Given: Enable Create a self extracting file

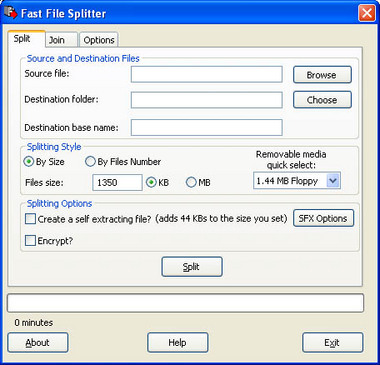Looking at the screenshot, I should pos(30,219).
